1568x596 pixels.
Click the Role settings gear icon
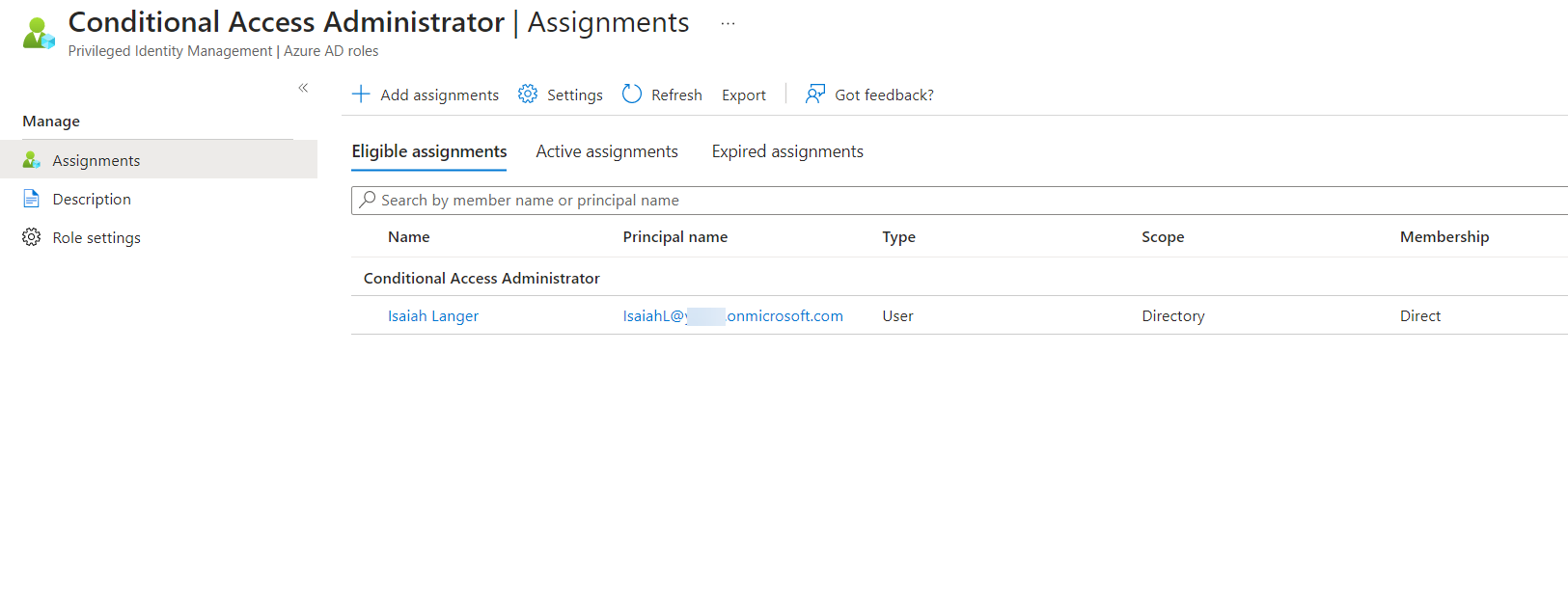(x=32, y=237)
